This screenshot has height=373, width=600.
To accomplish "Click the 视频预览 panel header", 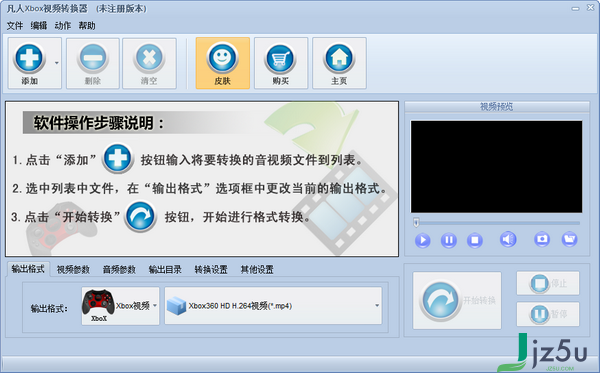I will pyautogui.click(x=497, y=107).
